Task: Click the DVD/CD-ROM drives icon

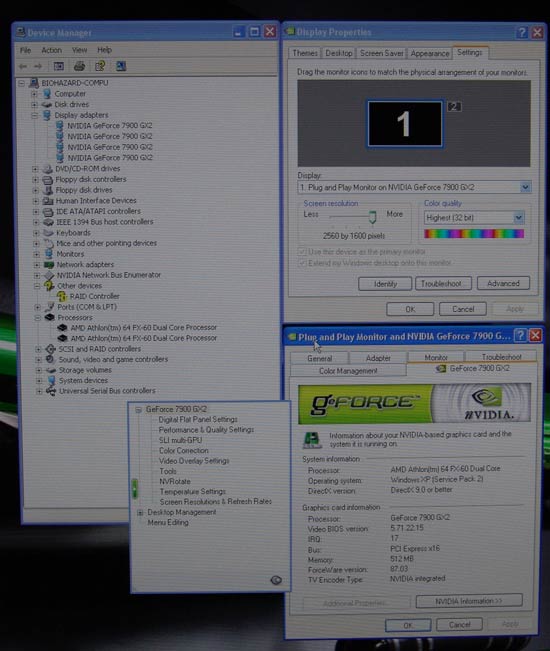Action: [48, 169]
